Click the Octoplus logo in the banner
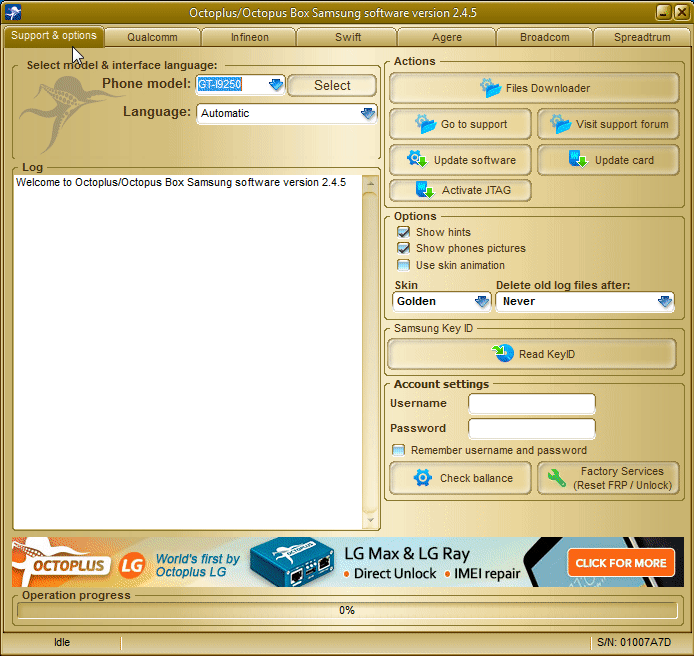The image size is (694, 656). pos(60,562)
